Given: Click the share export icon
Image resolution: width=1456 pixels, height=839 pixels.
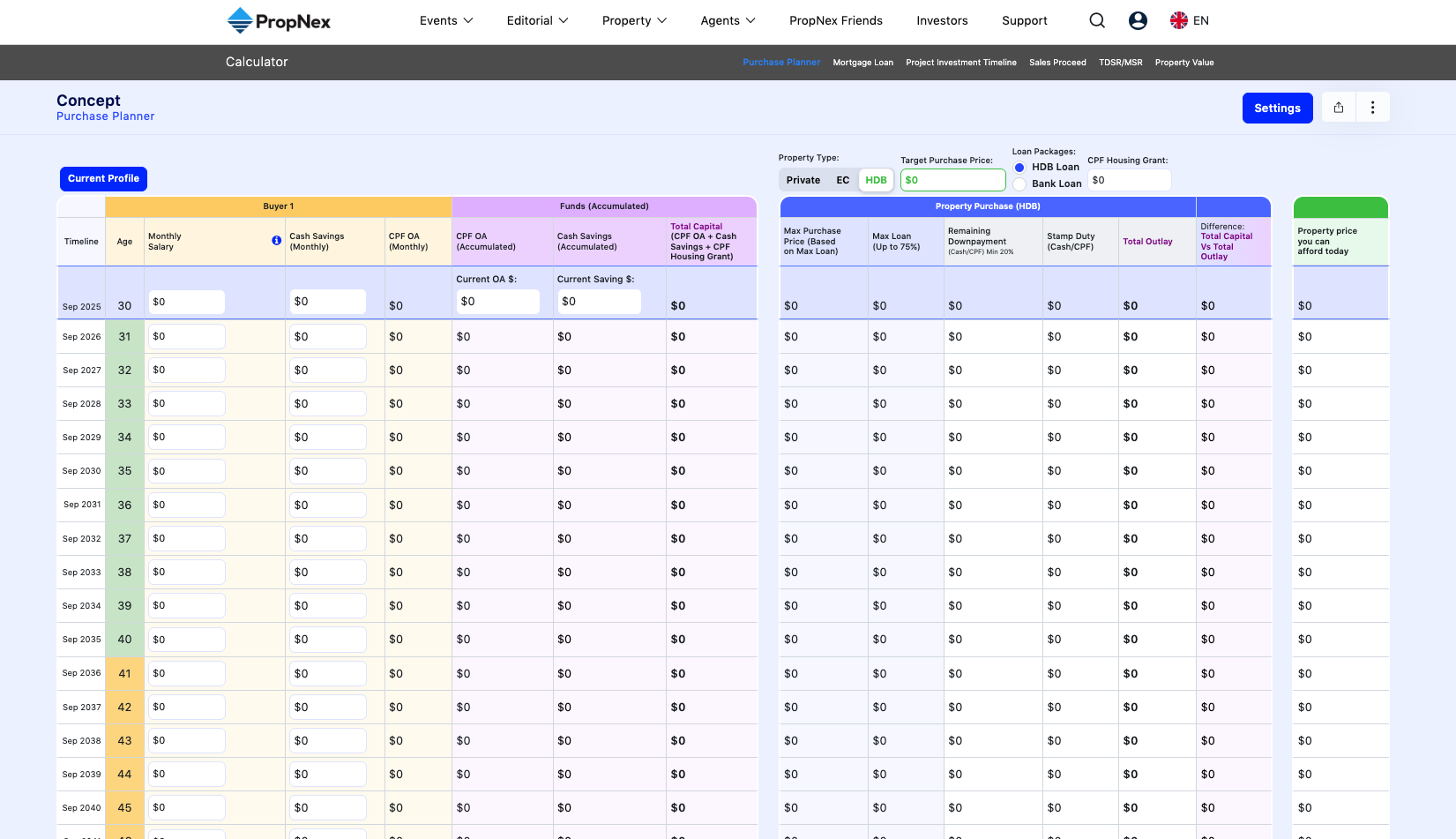Looking at the screenshot, I should pos(1339,108).
